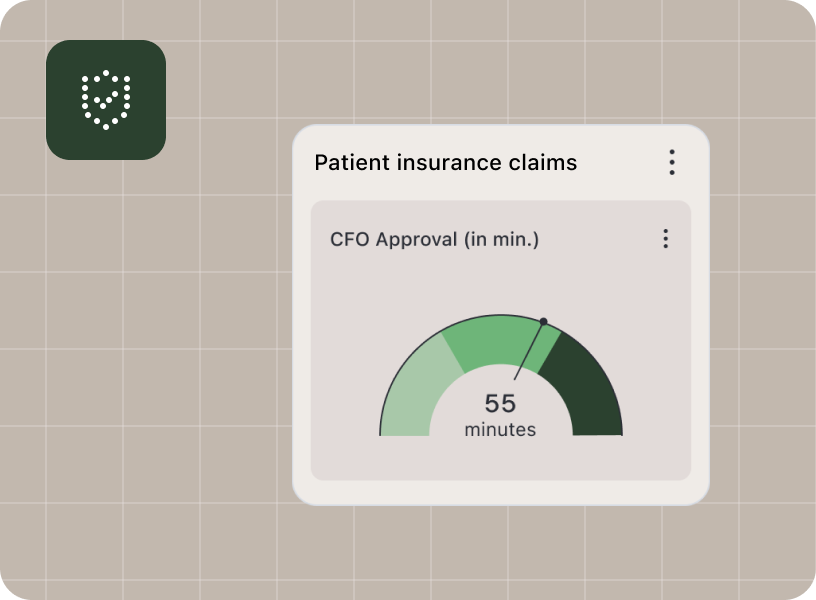This screenshot has height=600, width=816.
Task: Select the dark green shield application tile
Action: [104, 101]
